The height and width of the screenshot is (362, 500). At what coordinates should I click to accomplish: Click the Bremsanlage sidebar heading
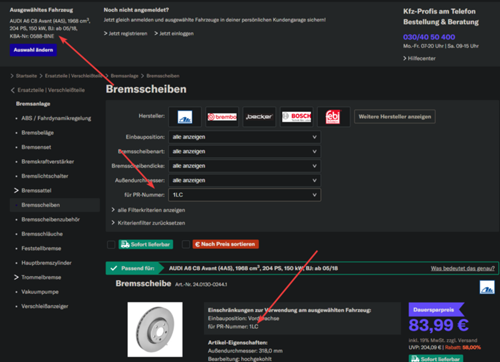pyautogui.click(x=33, y=104)
